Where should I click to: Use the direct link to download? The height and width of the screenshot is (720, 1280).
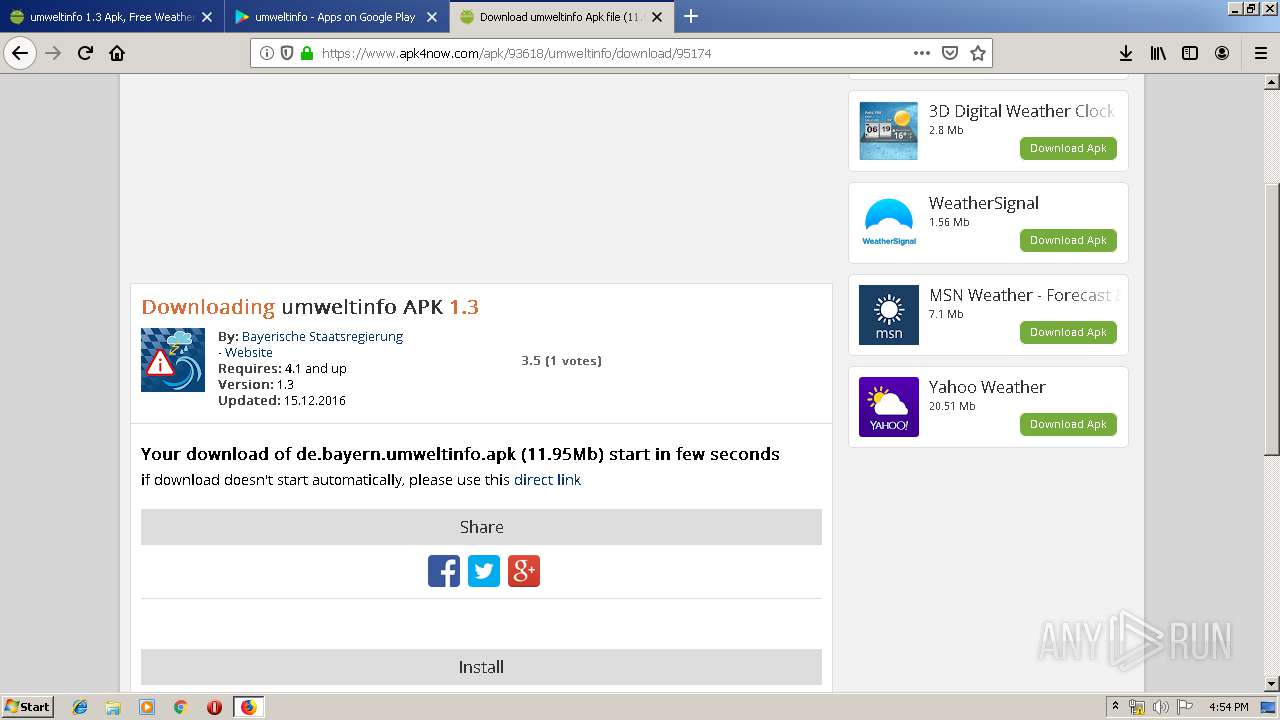pyautogui.click(x=547, y=480)
